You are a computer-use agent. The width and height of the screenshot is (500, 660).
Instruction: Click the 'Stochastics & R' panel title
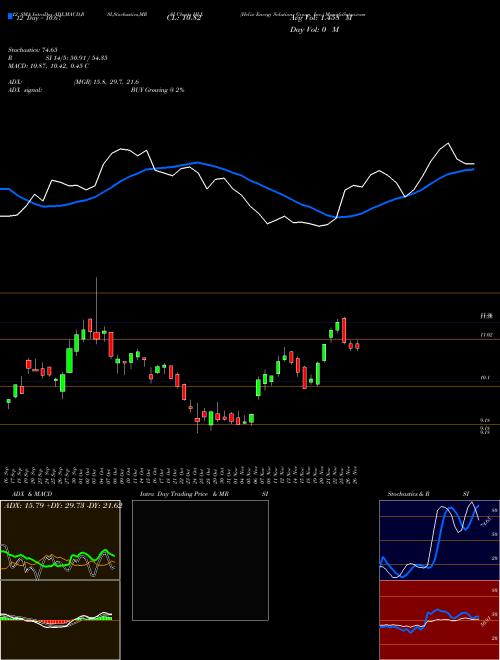[408, 494]
